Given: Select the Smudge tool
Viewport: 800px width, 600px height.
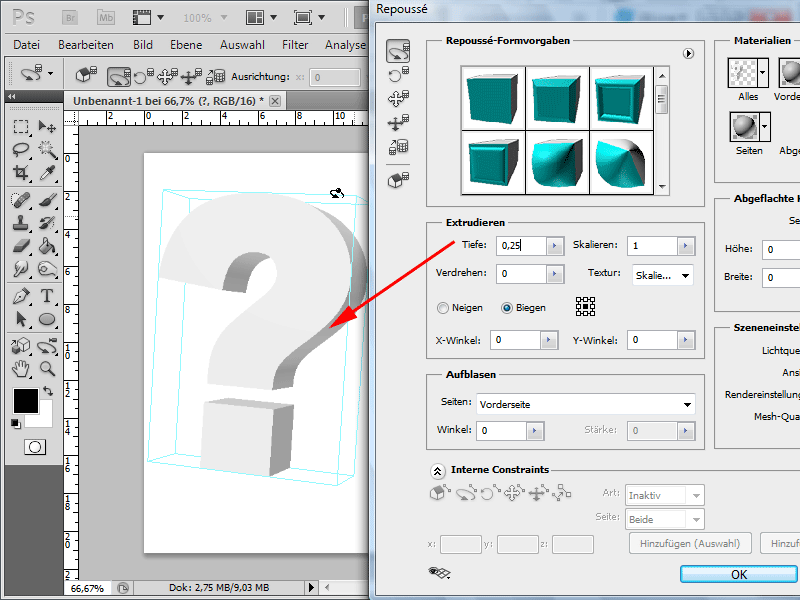Looking at the screenshot, I should (21, 269).
